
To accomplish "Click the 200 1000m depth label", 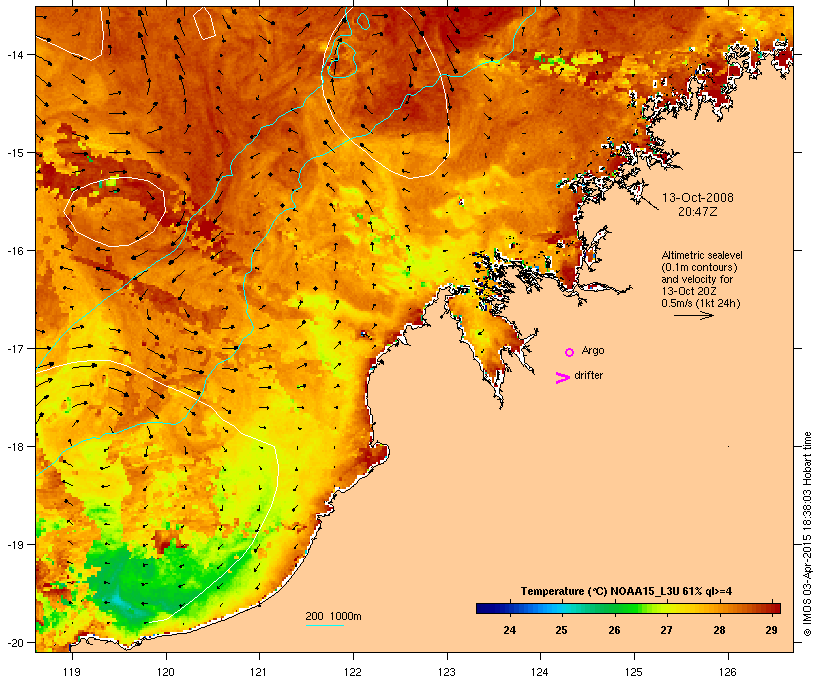I will point(333,616).
